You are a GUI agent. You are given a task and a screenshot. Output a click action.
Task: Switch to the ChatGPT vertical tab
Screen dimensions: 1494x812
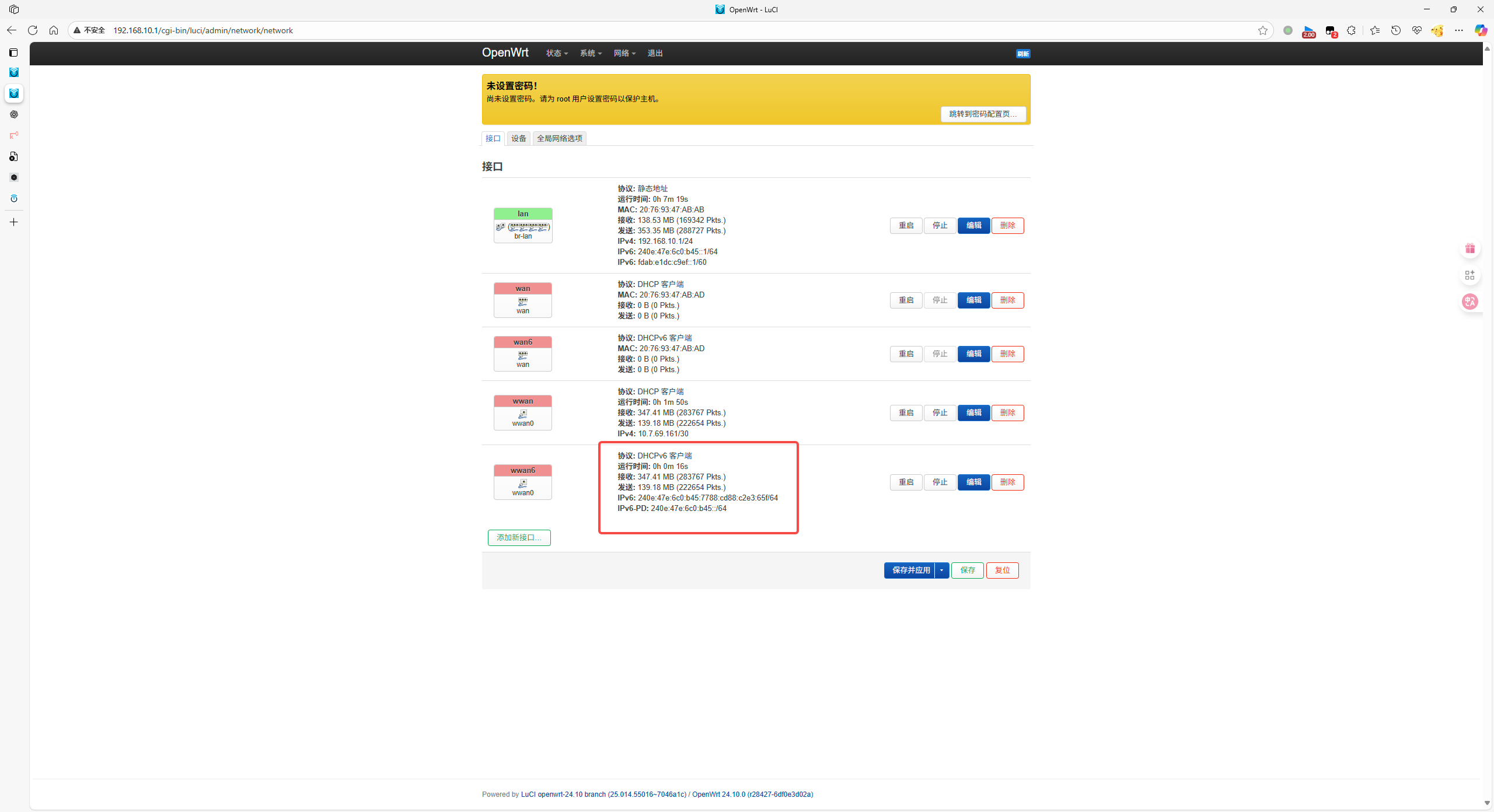coord(14,114)
